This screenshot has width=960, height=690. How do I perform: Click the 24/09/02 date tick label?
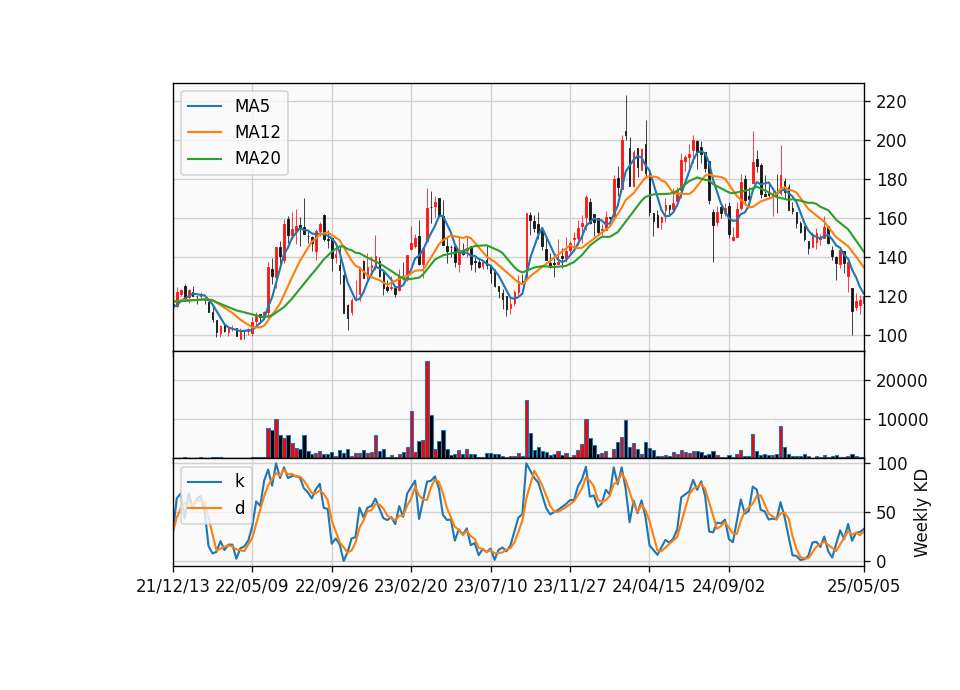click(x=729, y=586)
